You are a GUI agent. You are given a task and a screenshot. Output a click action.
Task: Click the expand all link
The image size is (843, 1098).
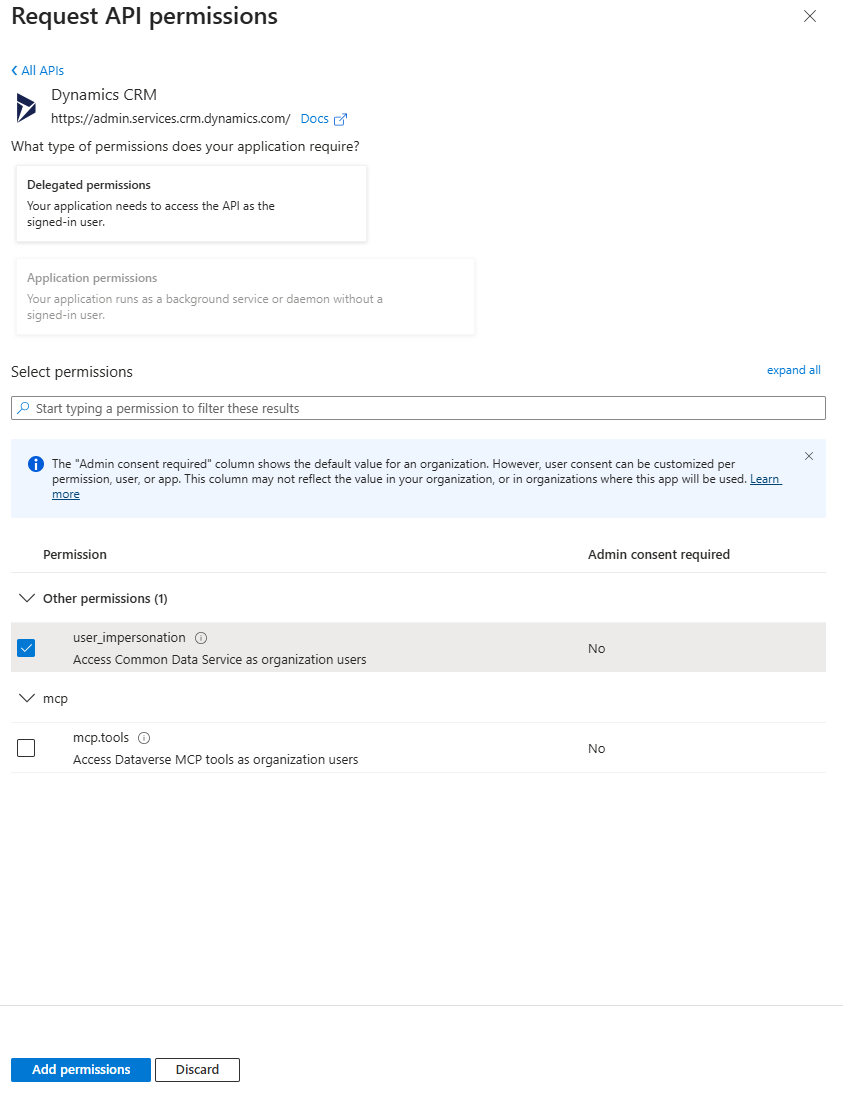(x=793, y=370)
